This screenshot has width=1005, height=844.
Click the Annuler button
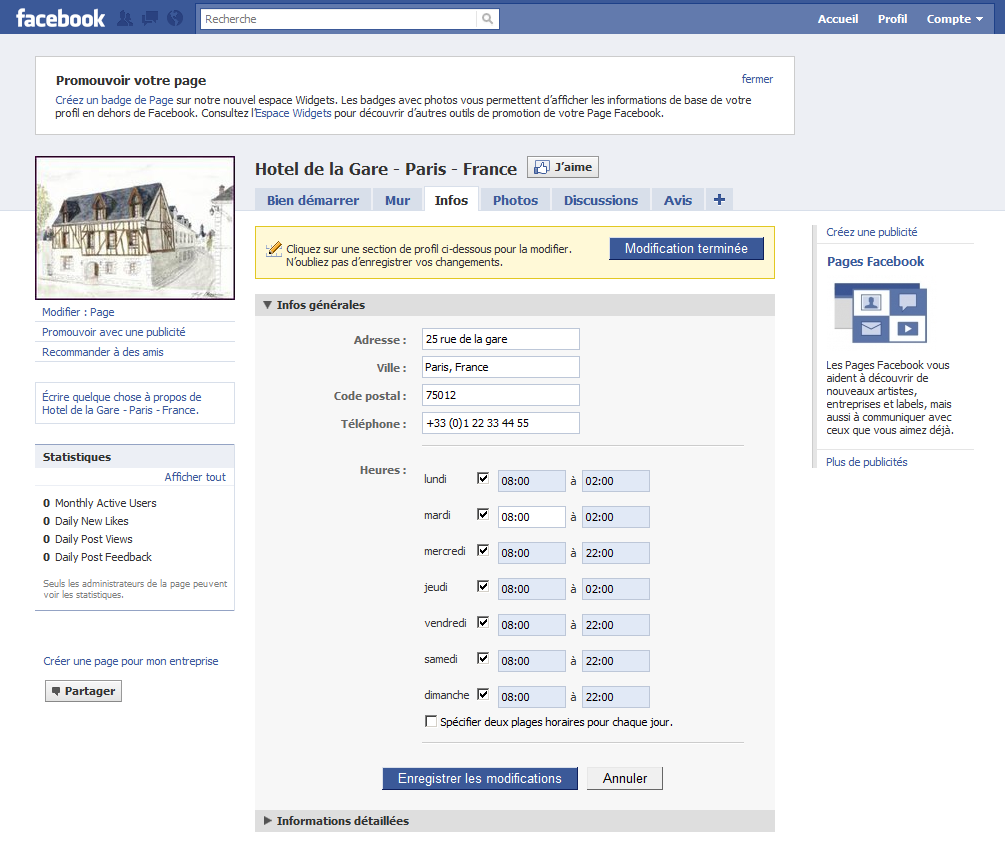(624, 778)
